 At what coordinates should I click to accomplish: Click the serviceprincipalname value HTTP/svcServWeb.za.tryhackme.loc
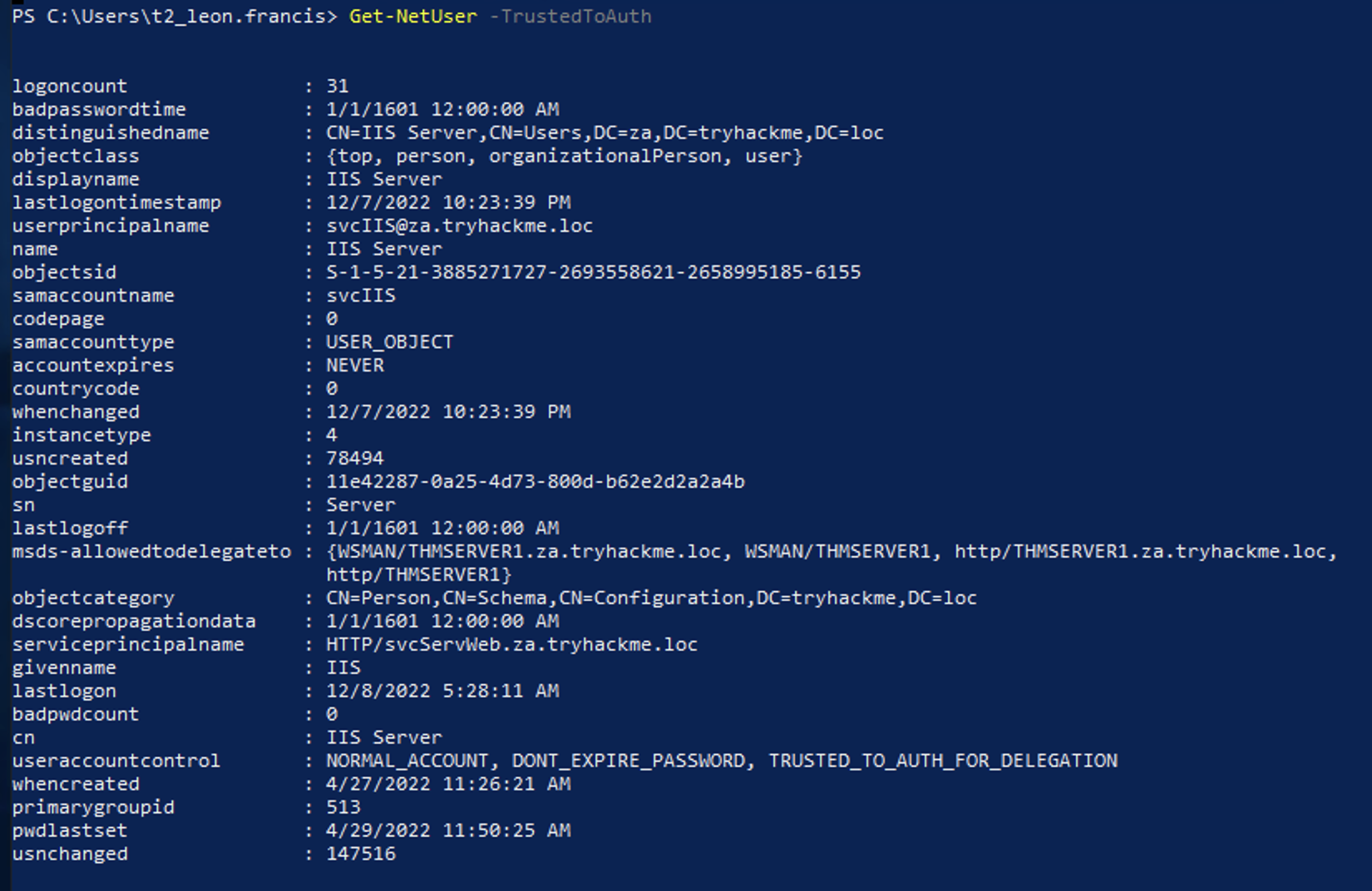coord(511,645)
